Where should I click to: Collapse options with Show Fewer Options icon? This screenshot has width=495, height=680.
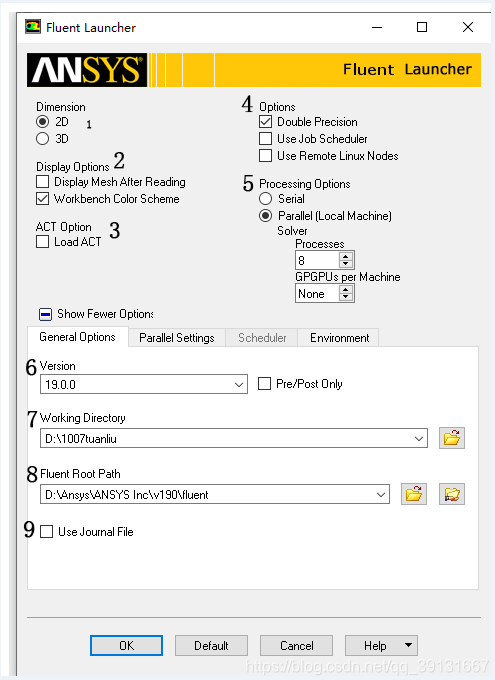[46, 314]
